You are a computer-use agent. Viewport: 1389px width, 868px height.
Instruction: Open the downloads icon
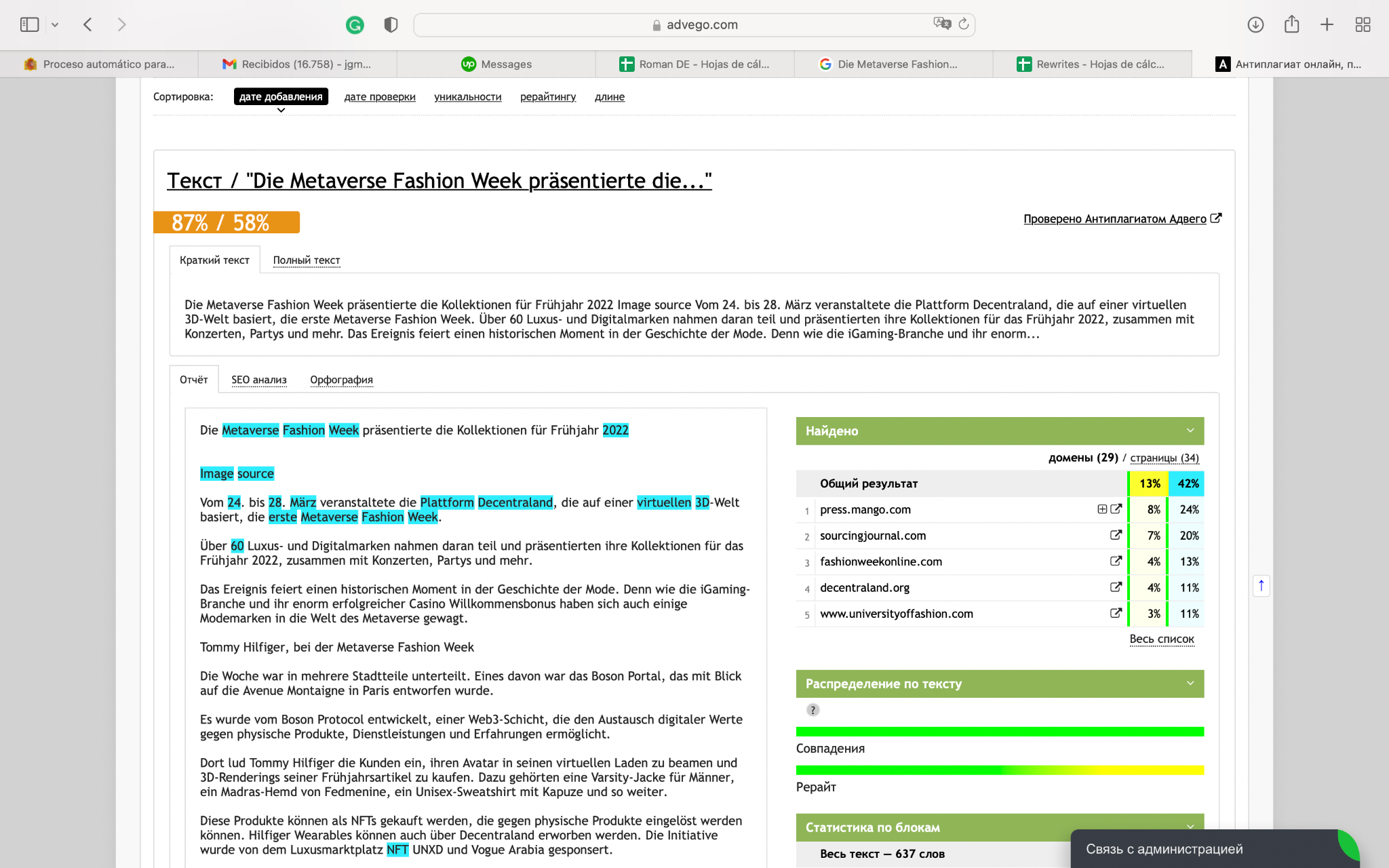coord(1255,25)
